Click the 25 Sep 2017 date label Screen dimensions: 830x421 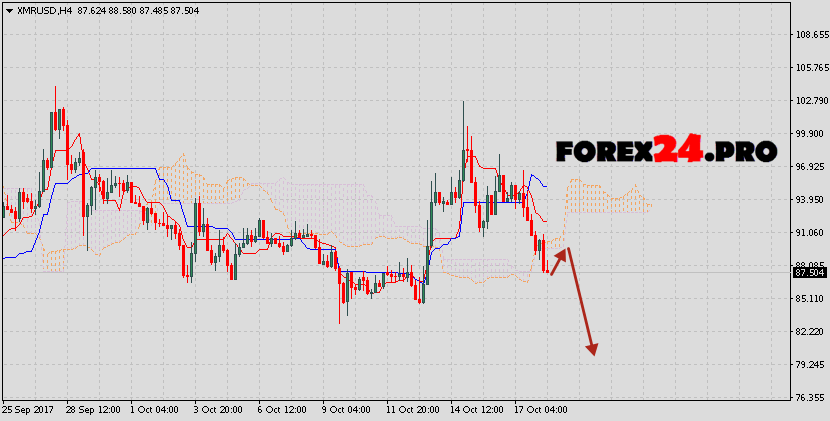point(28,410)
